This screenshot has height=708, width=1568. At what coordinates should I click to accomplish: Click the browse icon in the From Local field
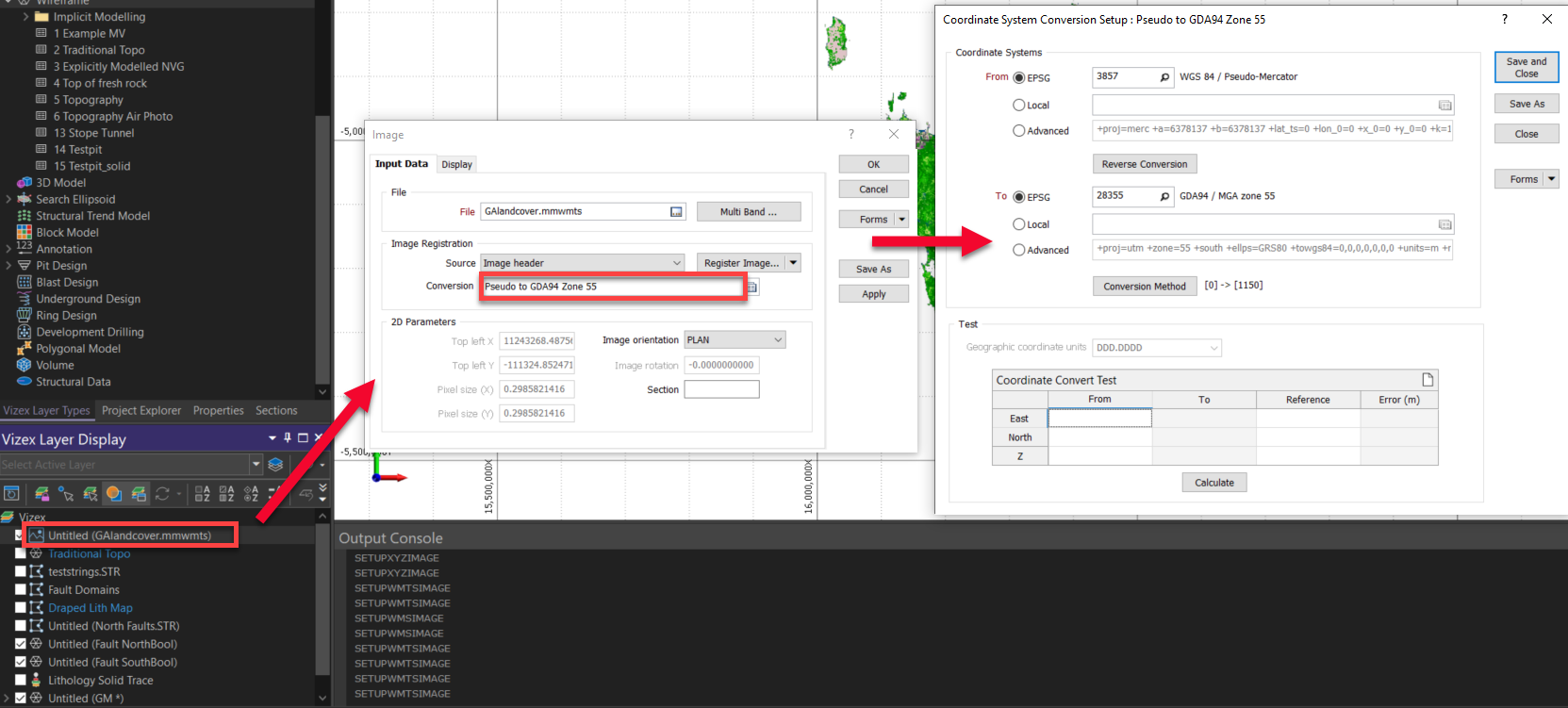coord(1444,106)
